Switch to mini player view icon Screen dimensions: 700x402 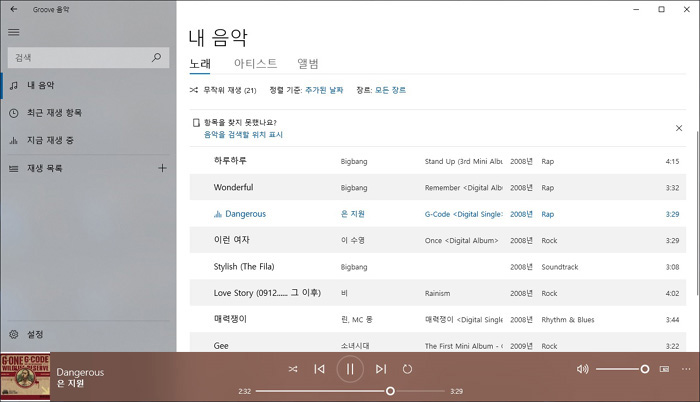click(x=664, y=369)
